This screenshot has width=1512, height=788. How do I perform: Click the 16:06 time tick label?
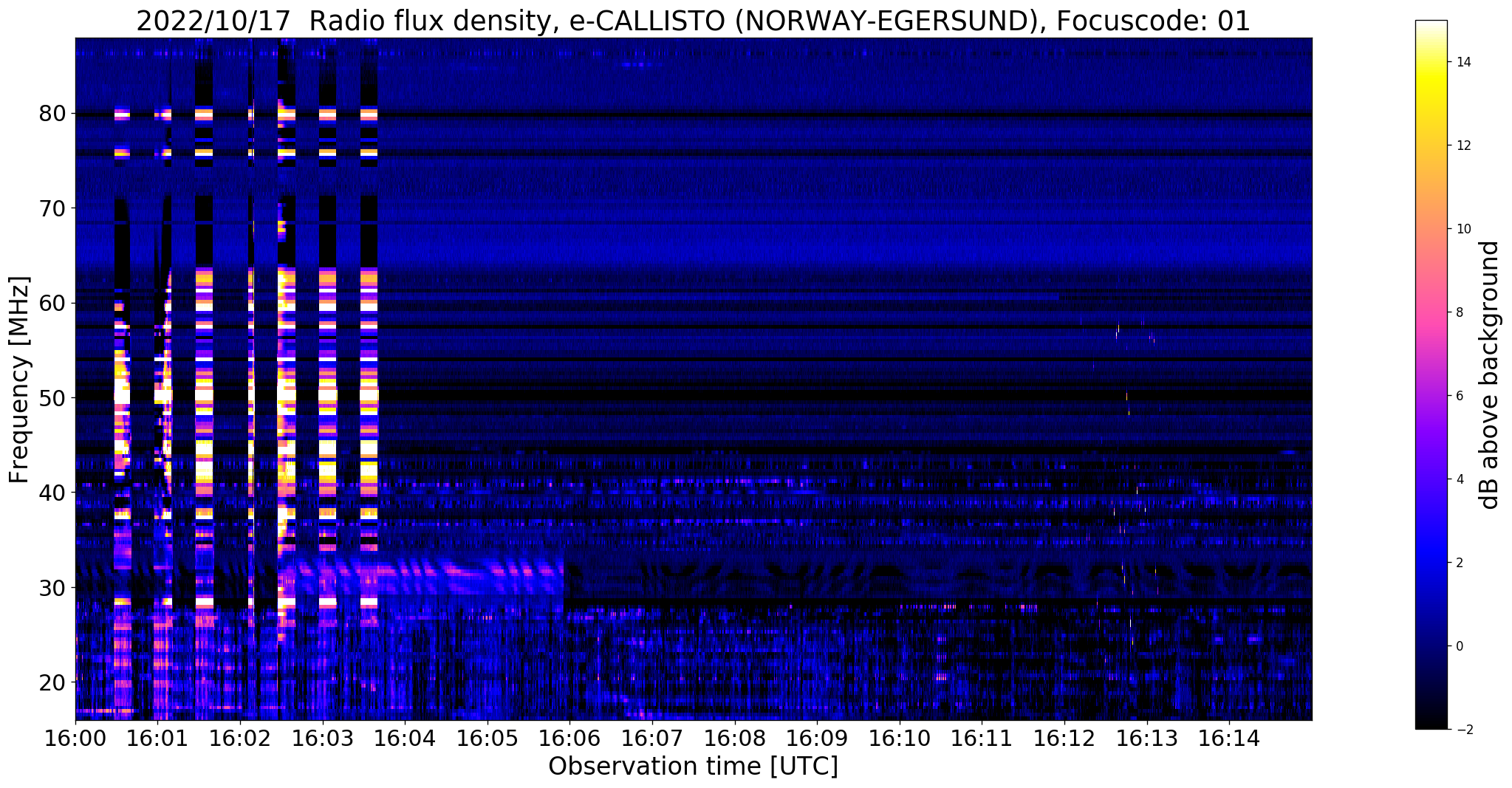[570, 739]
